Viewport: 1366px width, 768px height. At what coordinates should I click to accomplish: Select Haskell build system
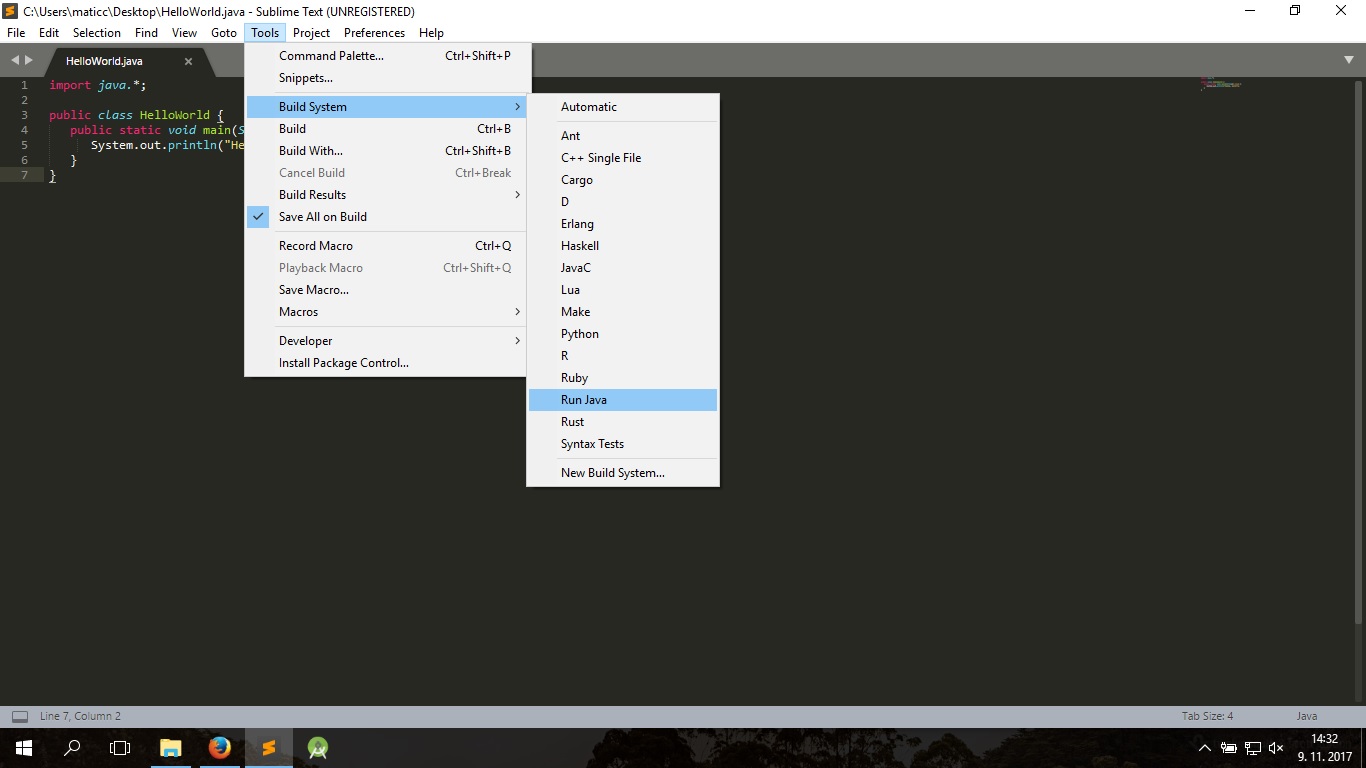[623, 246]
